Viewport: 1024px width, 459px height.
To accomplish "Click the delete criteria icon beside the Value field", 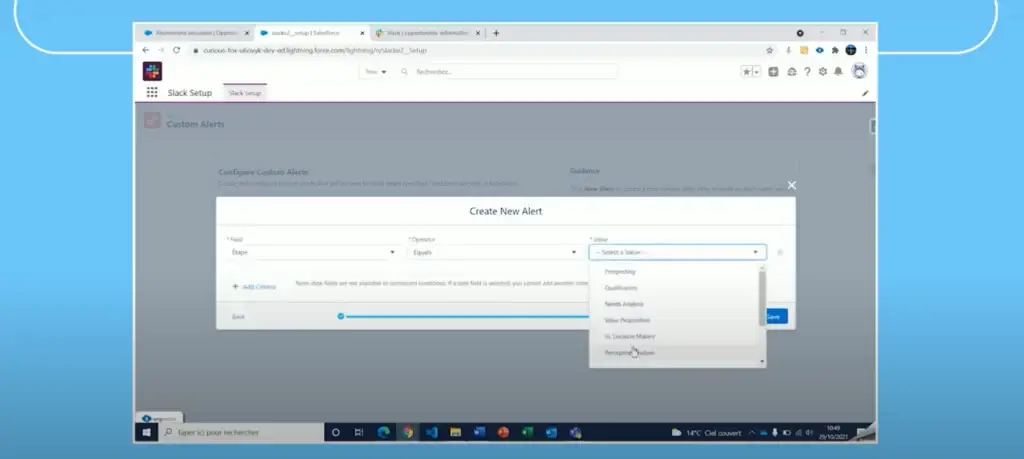I will (780, 253).
